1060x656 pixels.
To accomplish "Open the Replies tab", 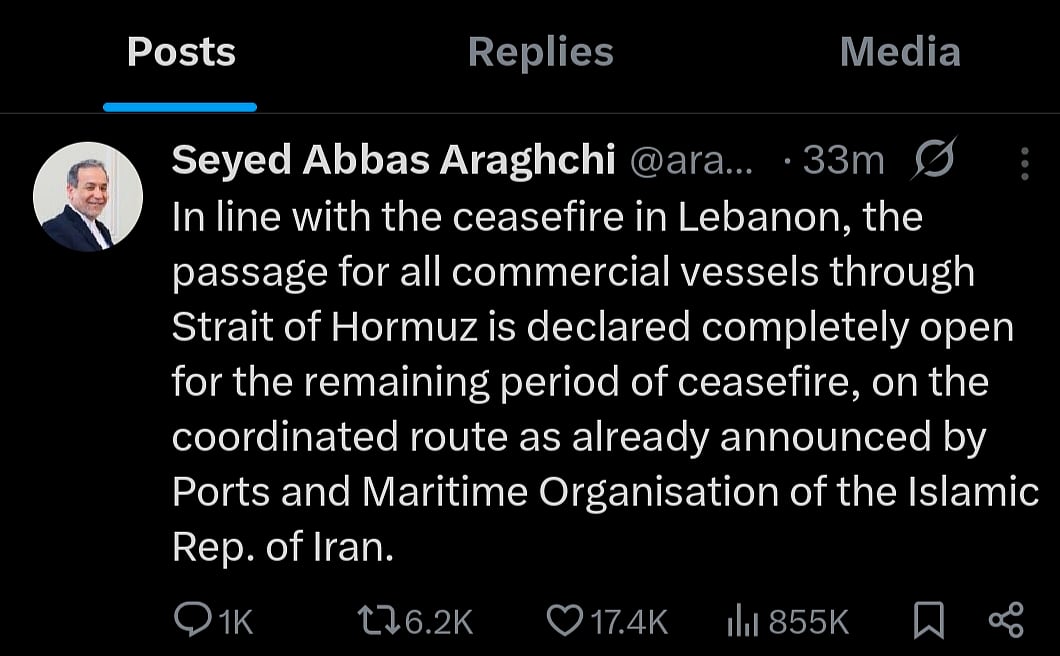I will 540,53.
